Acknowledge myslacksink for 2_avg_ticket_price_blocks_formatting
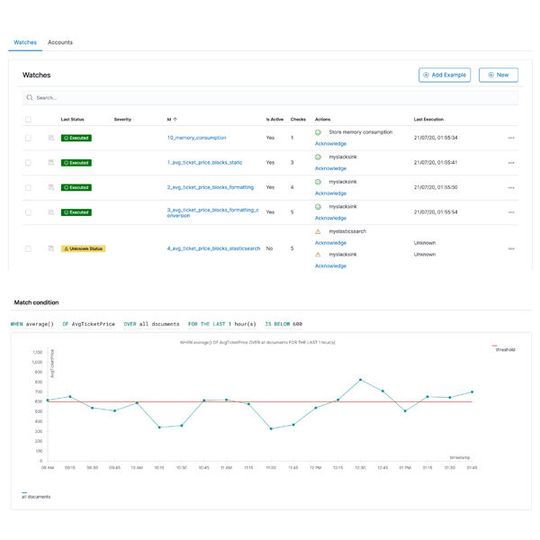Screen dimensions: 540x540 [x=331, y=193]
